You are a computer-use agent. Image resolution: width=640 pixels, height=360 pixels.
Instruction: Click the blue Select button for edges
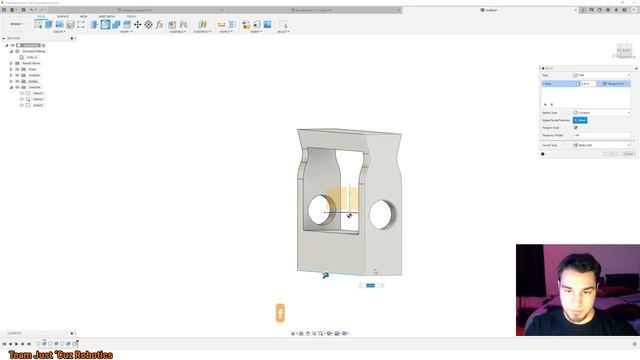click(580, 120)
